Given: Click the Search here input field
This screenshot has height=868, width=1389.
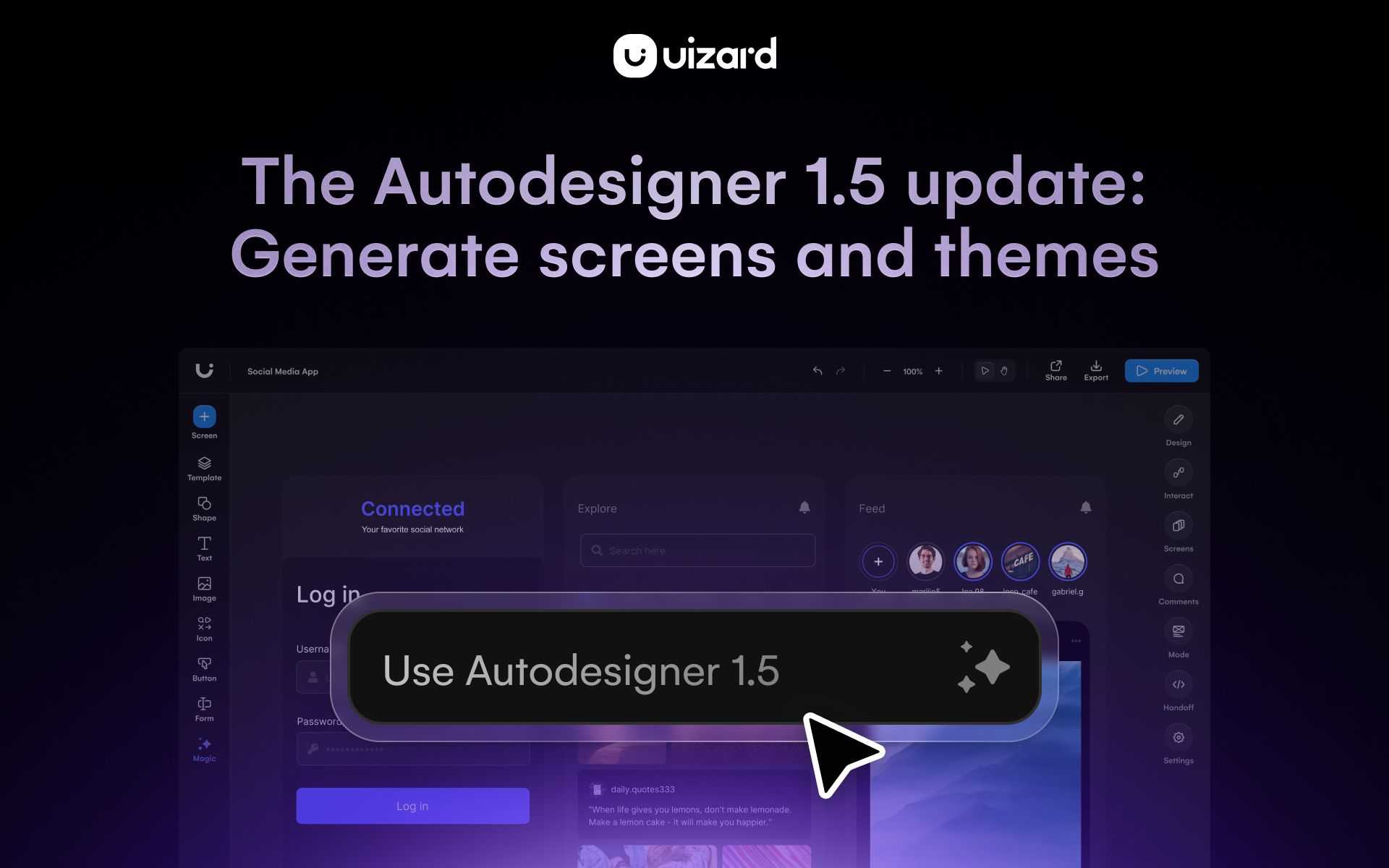Looking at the screenshot, I should click(x=697, y=550).
